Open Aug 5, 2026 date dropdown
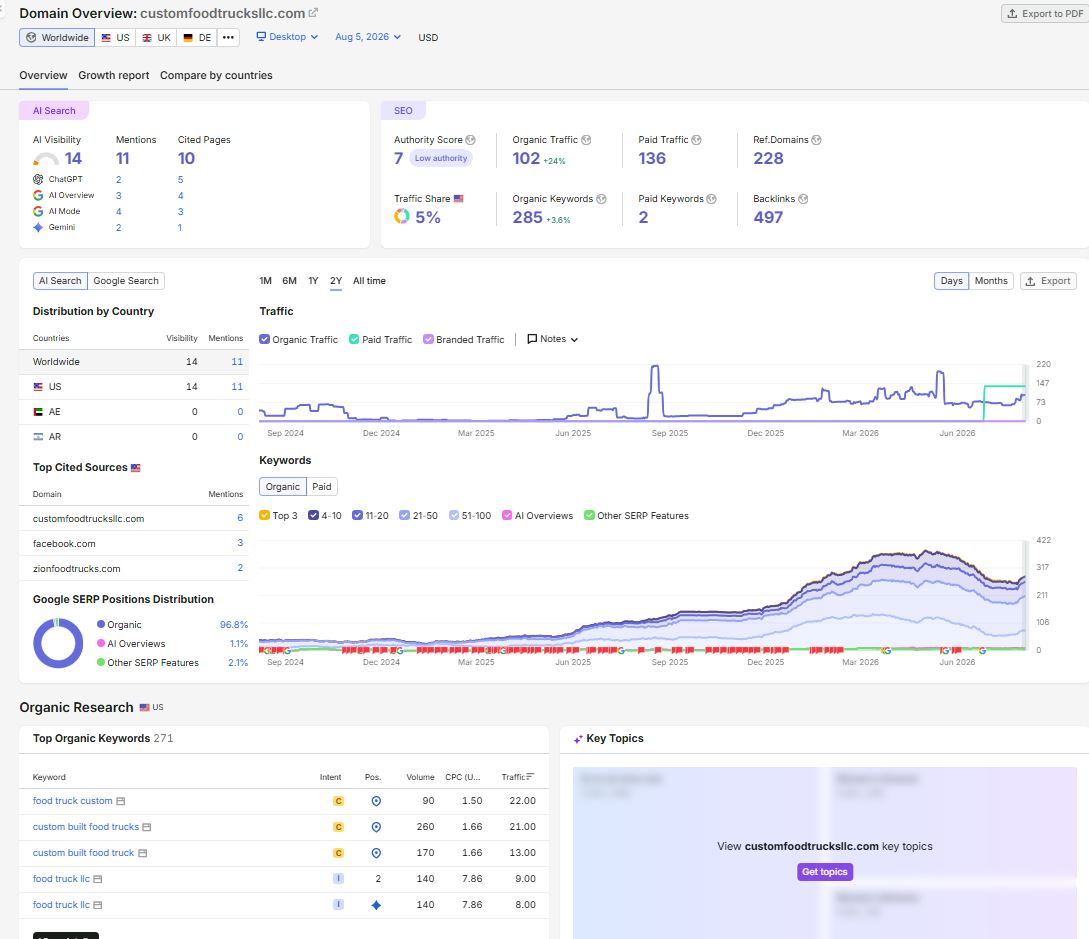 tap(368, 37)
